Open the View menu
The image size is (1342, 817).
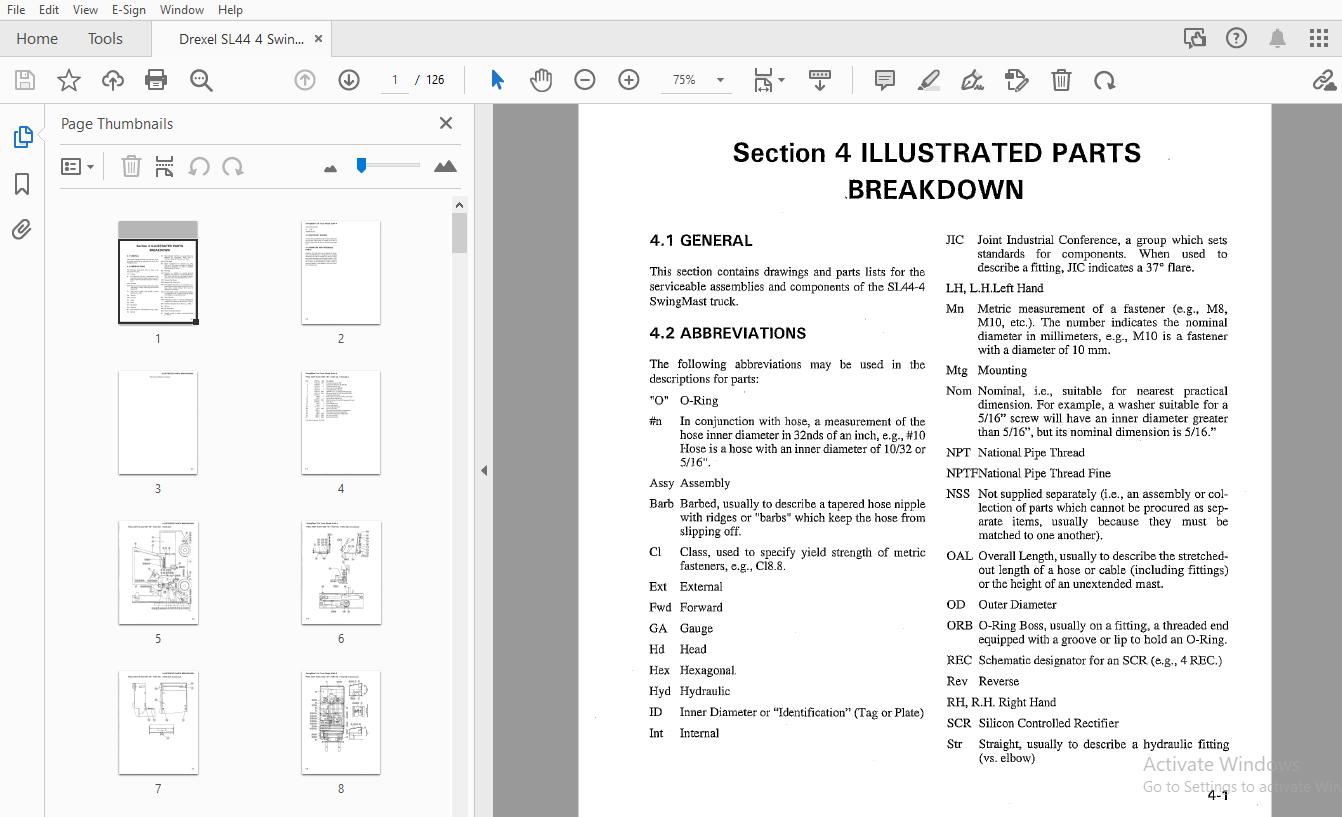coord(85,9)
